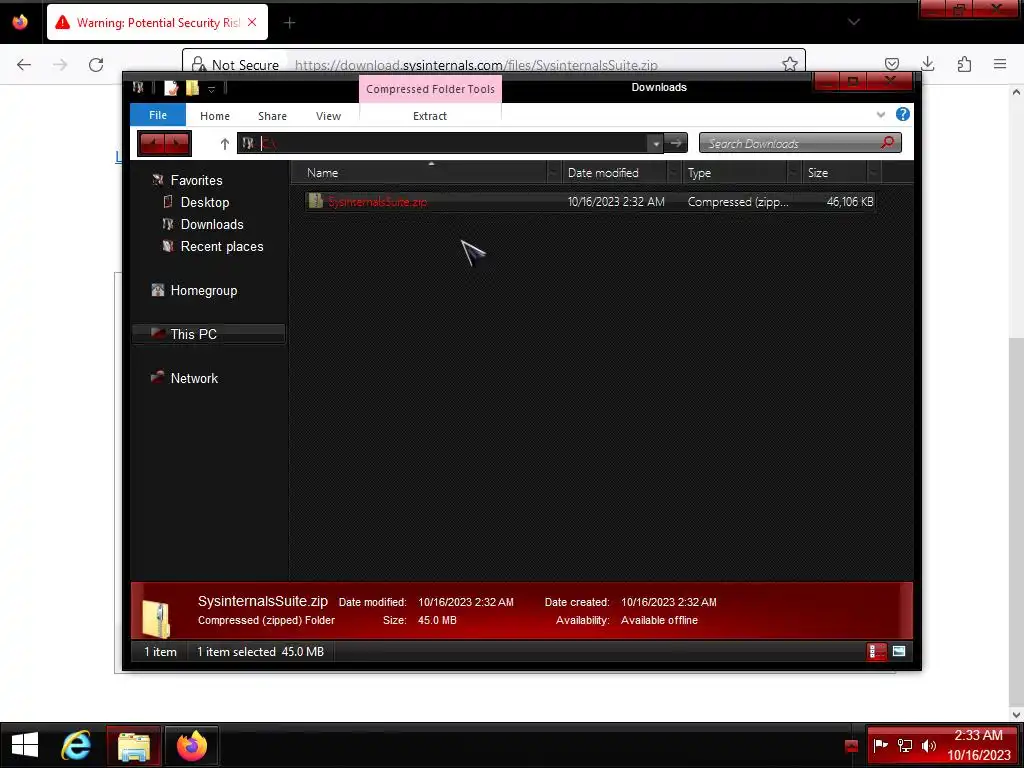This screenshot has height=768, width=1024.
Task: Click the Explorer window system menu icon
Action: click(x=138, y=88)
